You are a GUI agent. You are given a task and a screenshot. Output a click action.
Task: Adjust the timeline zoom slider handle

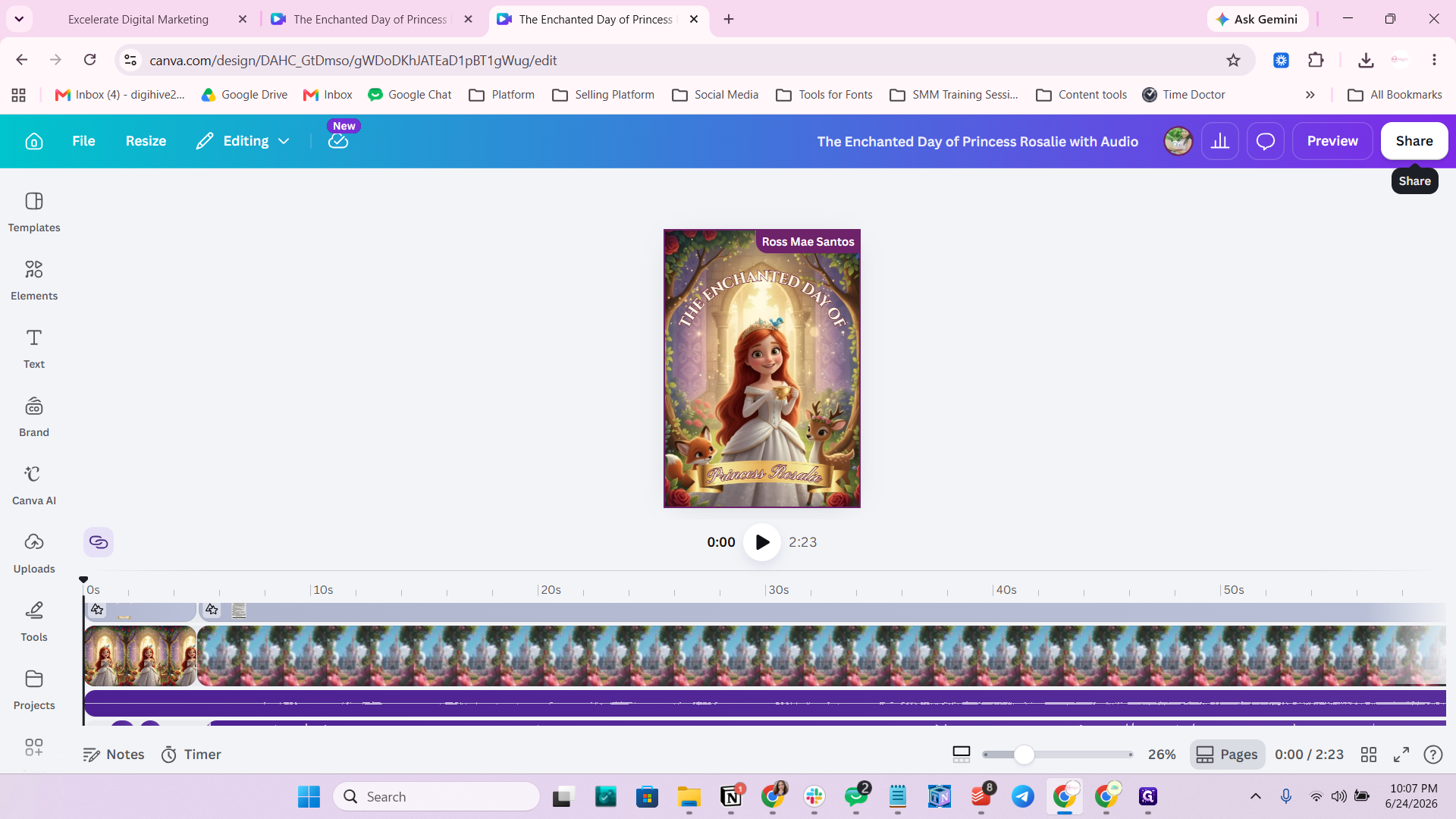click(1024, 755)
